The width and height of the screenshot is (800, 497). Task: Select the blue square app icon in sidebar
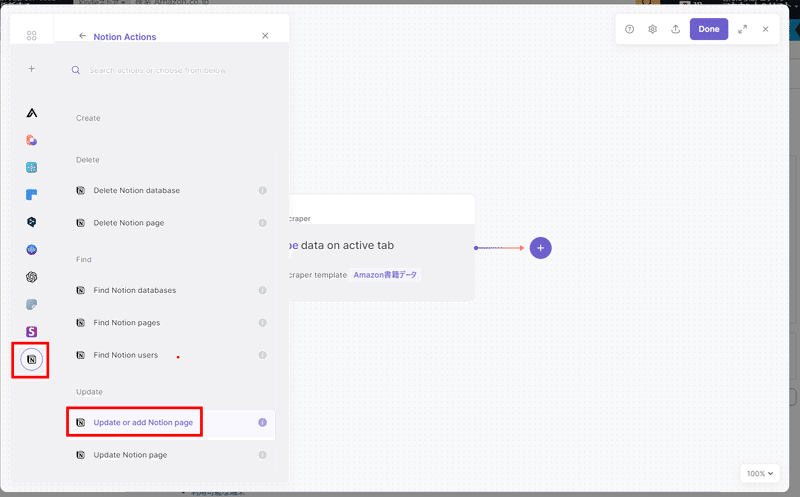pyautogui.click(x=32, y=194)
